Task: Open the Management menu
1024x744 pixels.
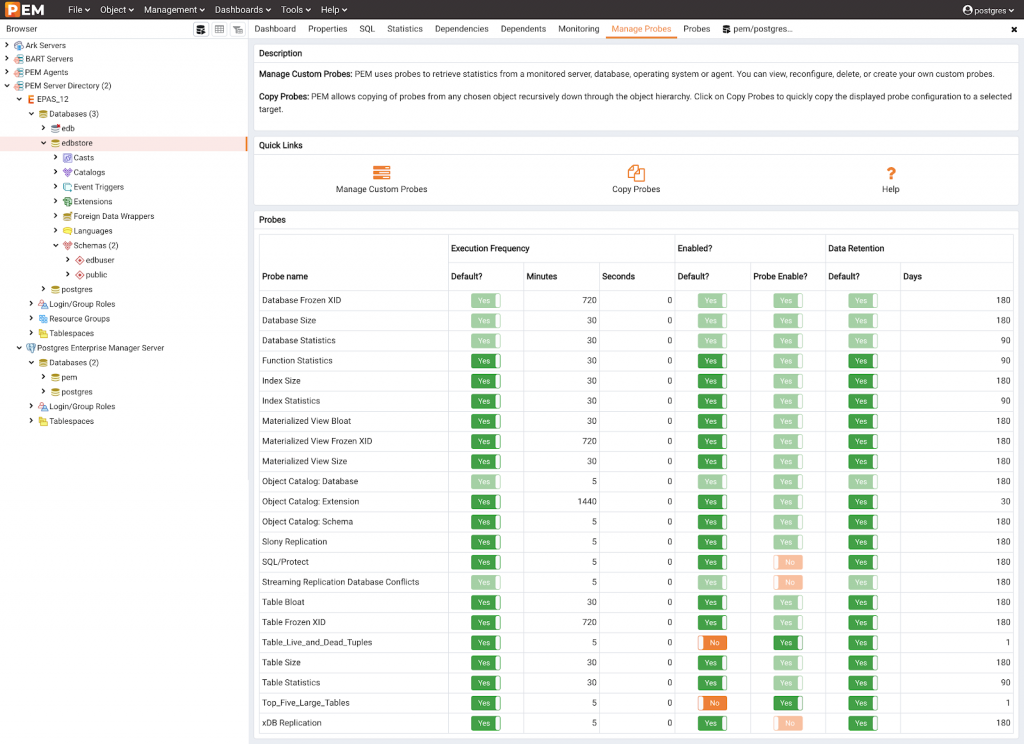Action: tap(174, 10)
